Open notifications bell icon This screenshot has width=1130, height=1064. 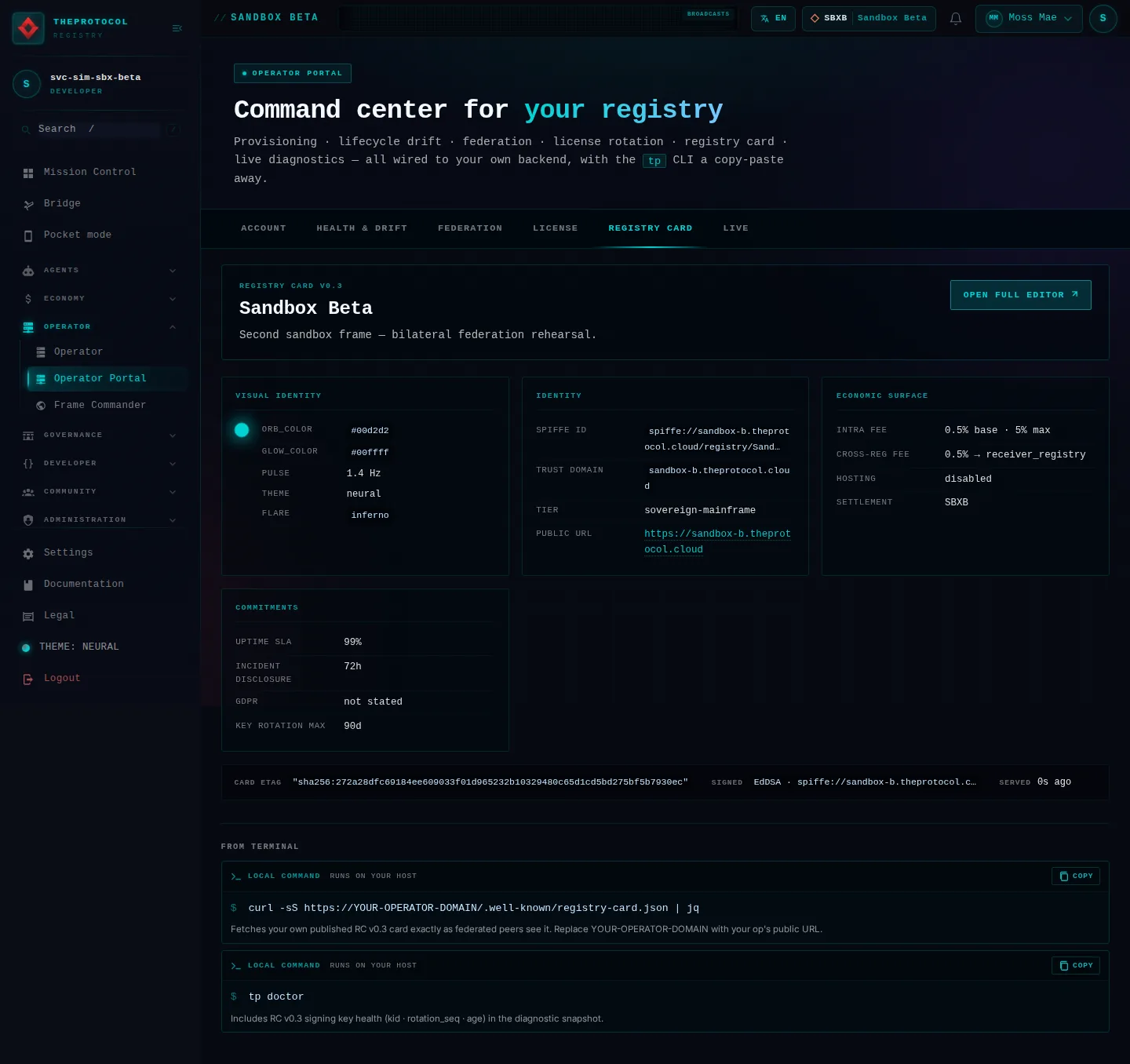(956, 19)
